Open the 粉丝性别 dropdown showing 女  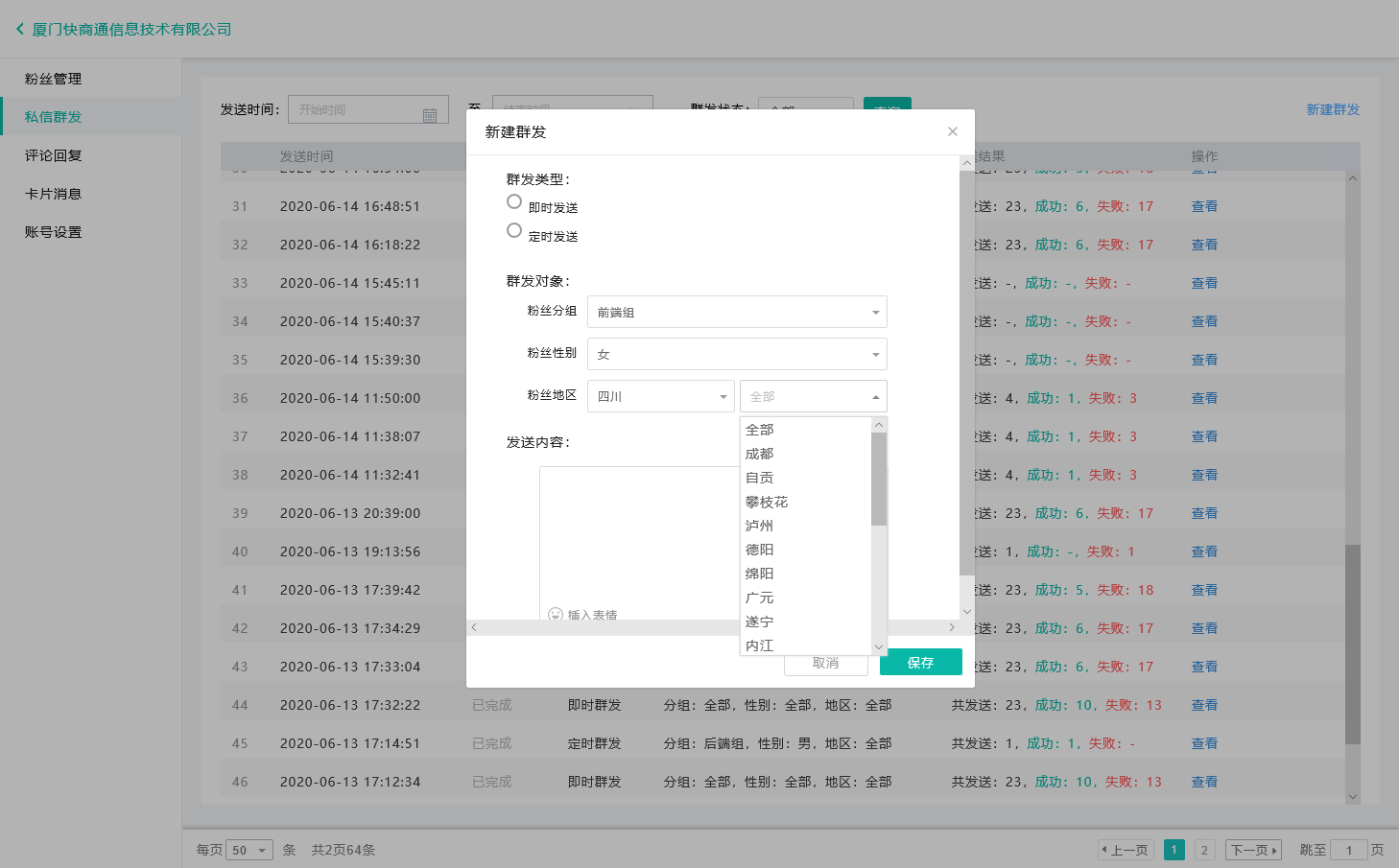[736, 354]
